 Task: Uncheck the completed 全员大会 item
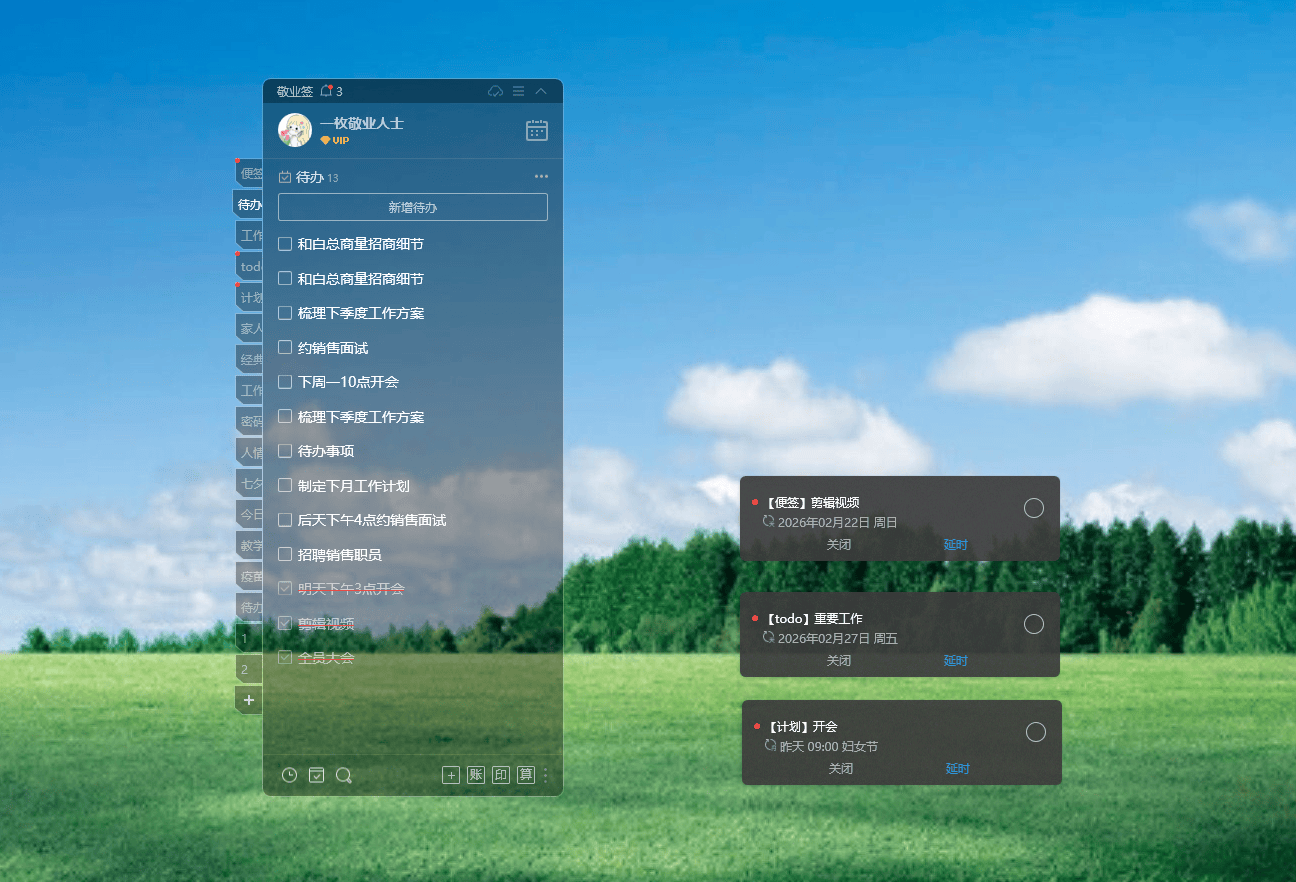click(x=285, y=658)
